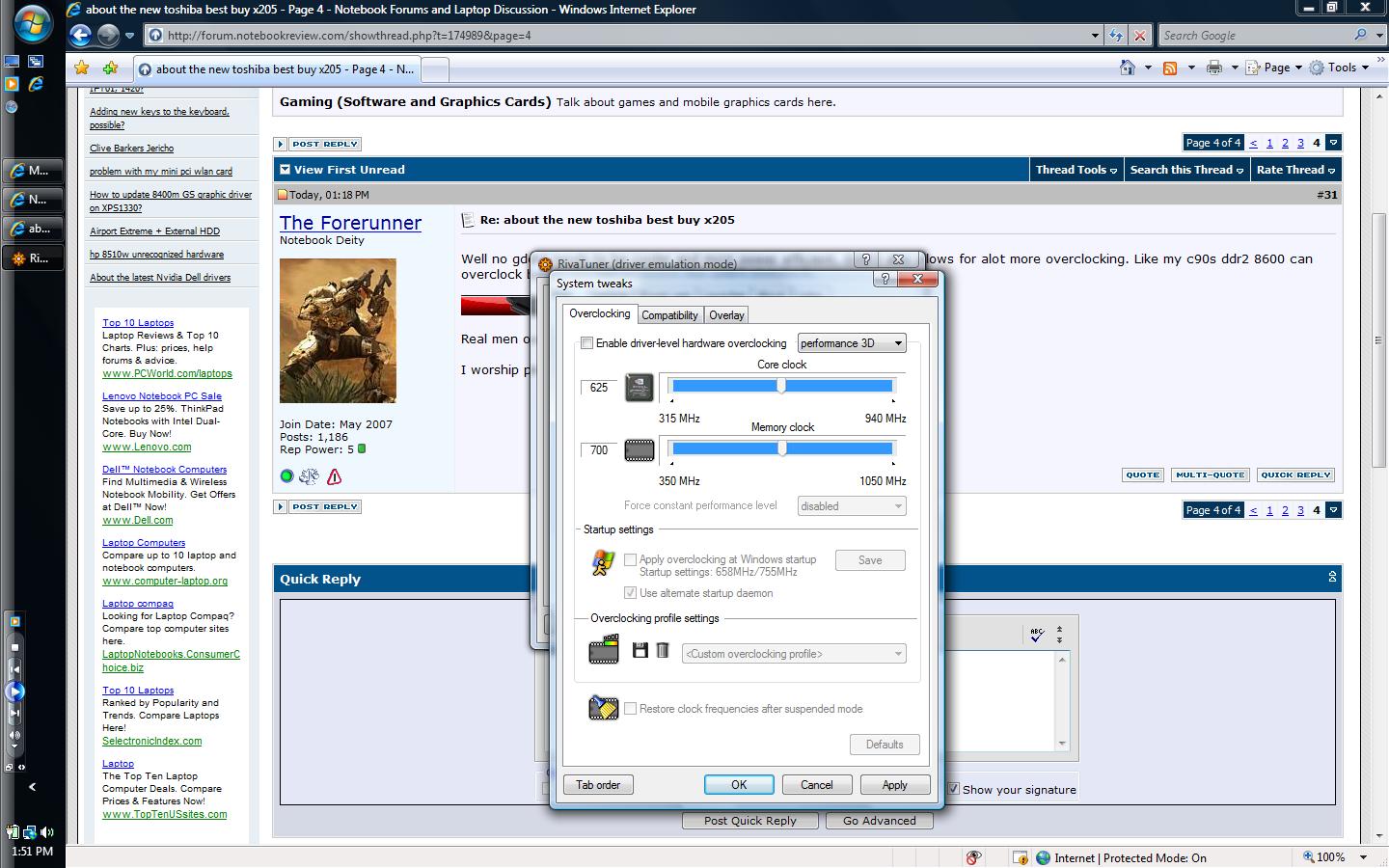Screen dimensions: 1389x868
Task: Click the volume speaker icon in system tray
Action: (46, 831)
